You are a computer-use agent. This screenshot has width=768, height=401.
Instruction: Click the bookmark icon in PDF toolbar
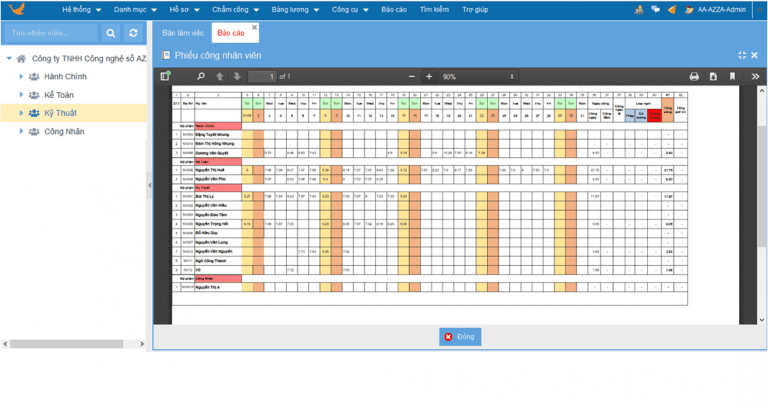732,76
